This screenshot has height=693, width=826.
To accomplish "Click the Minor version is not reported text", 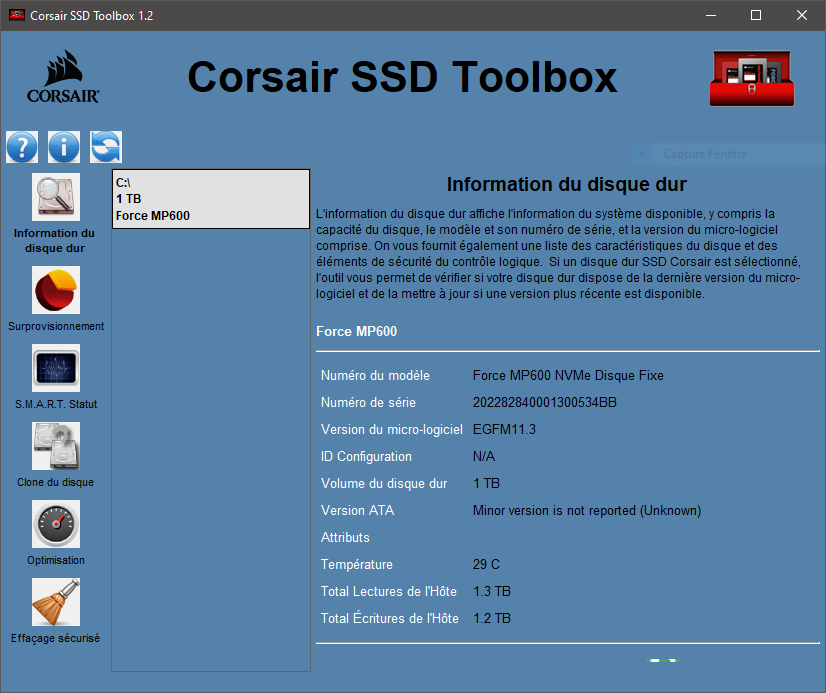I will (x=587, y=511).
